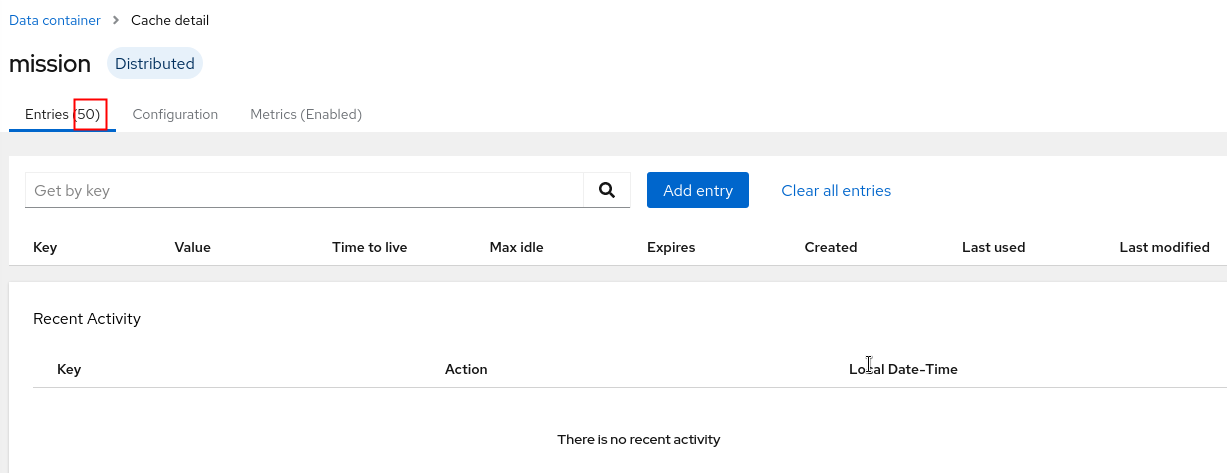Click the breadcrumb chevron separator
This screenshot has width=1227, height=473.
116,20
